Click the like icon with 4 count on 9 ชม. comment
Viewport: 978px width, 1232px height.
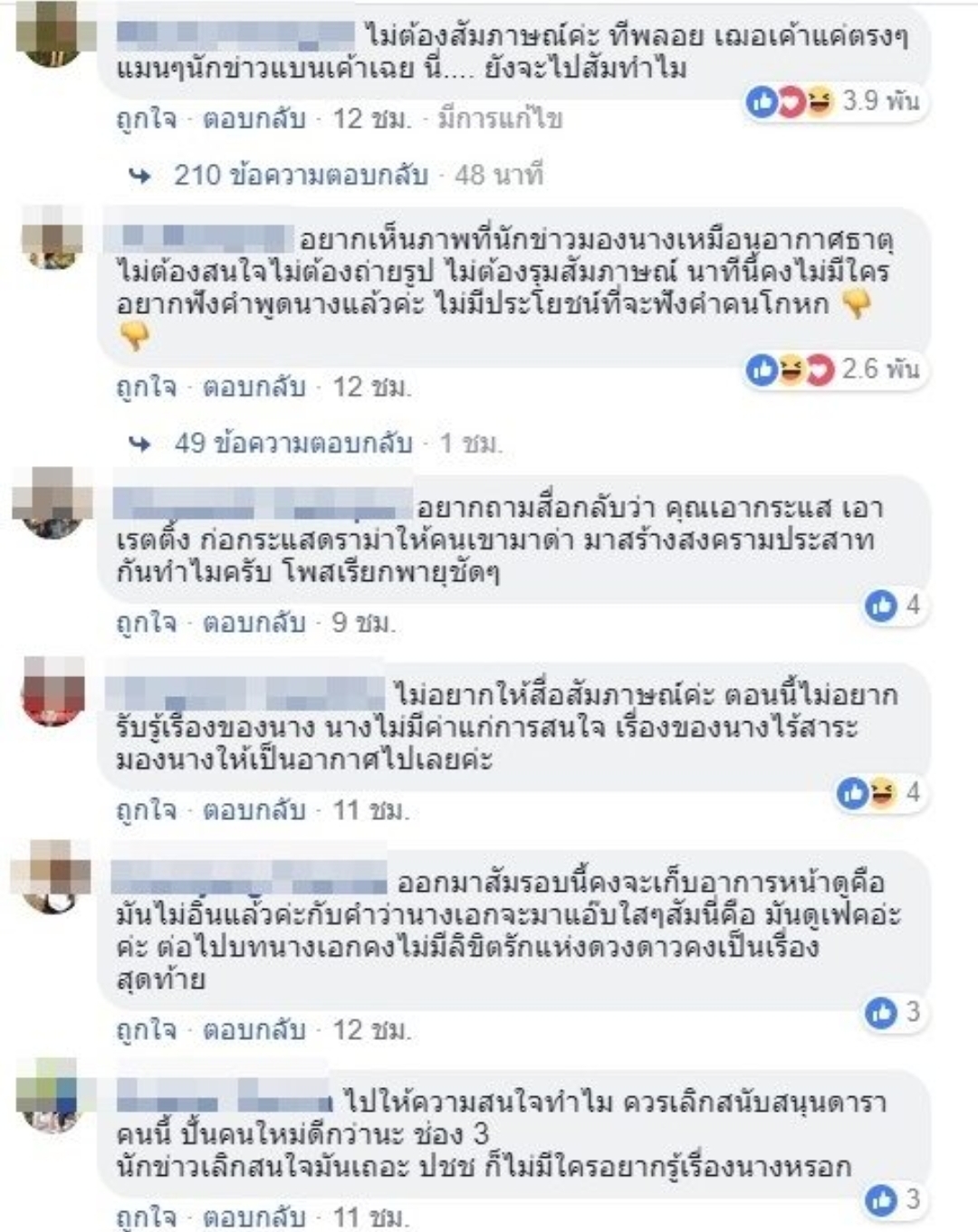pyautogui.click(x=881, y=606)
